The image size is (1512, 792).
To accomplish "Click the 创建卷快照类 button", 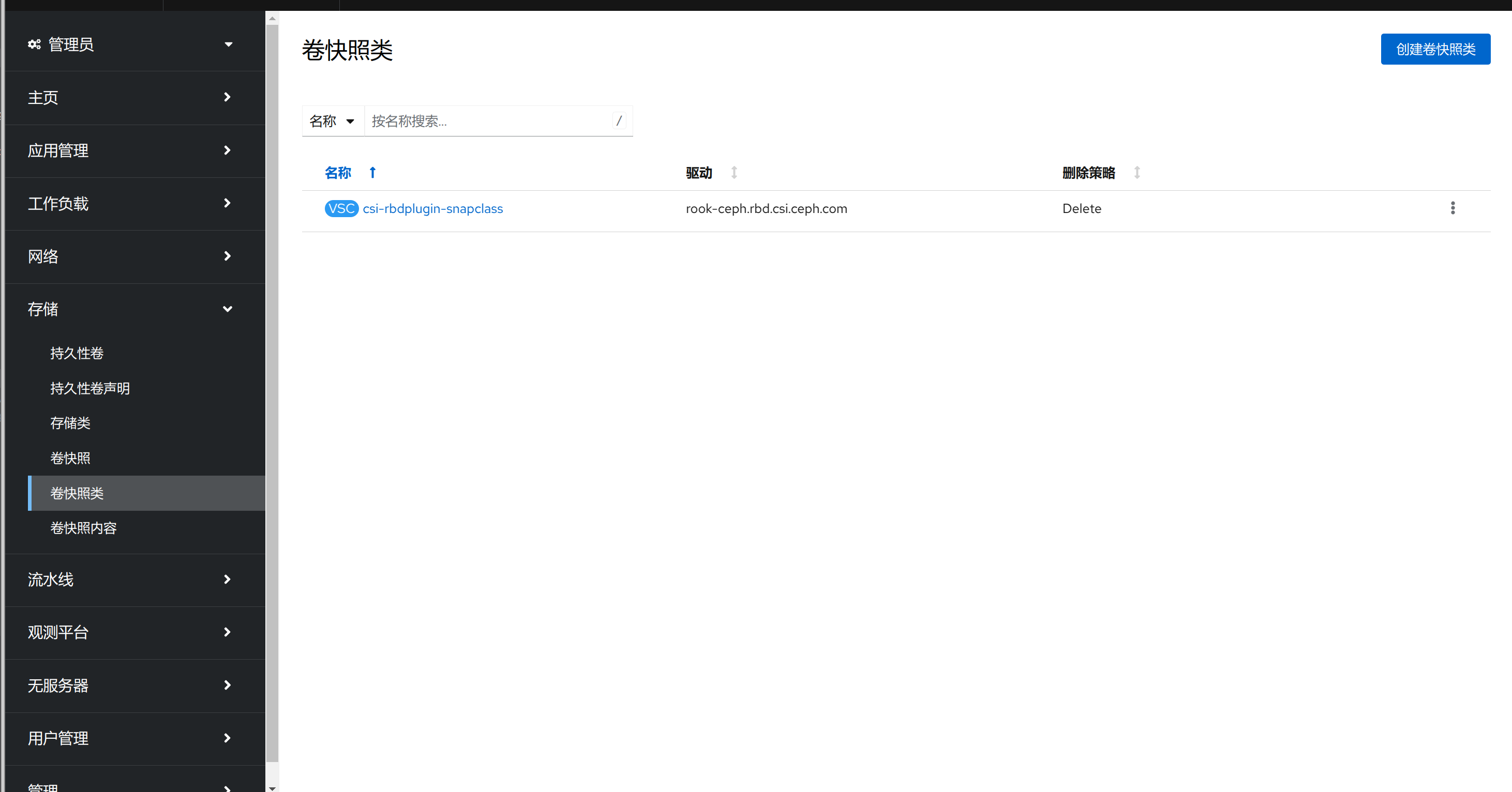I will click(1434, 49).
